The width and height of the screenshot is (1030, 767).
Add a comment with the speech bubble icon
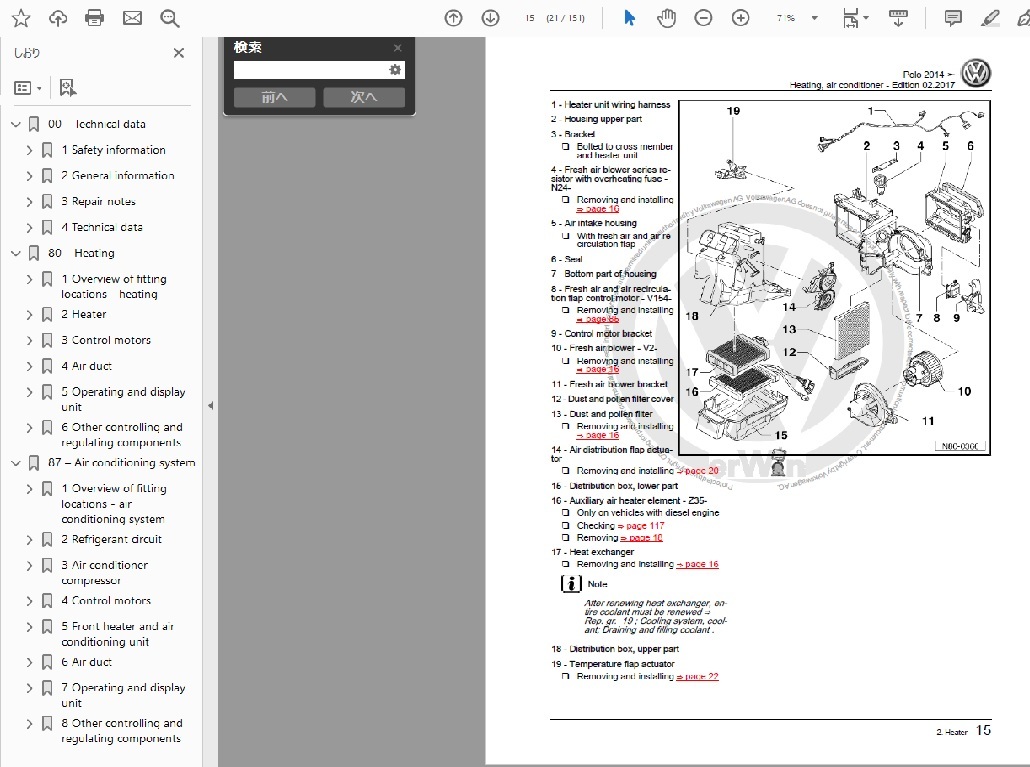952,18
